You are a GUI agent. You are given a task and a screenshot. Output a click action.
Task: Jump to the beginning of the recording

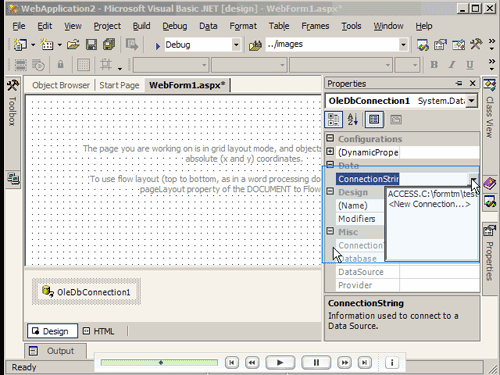(x=232, y=362)
